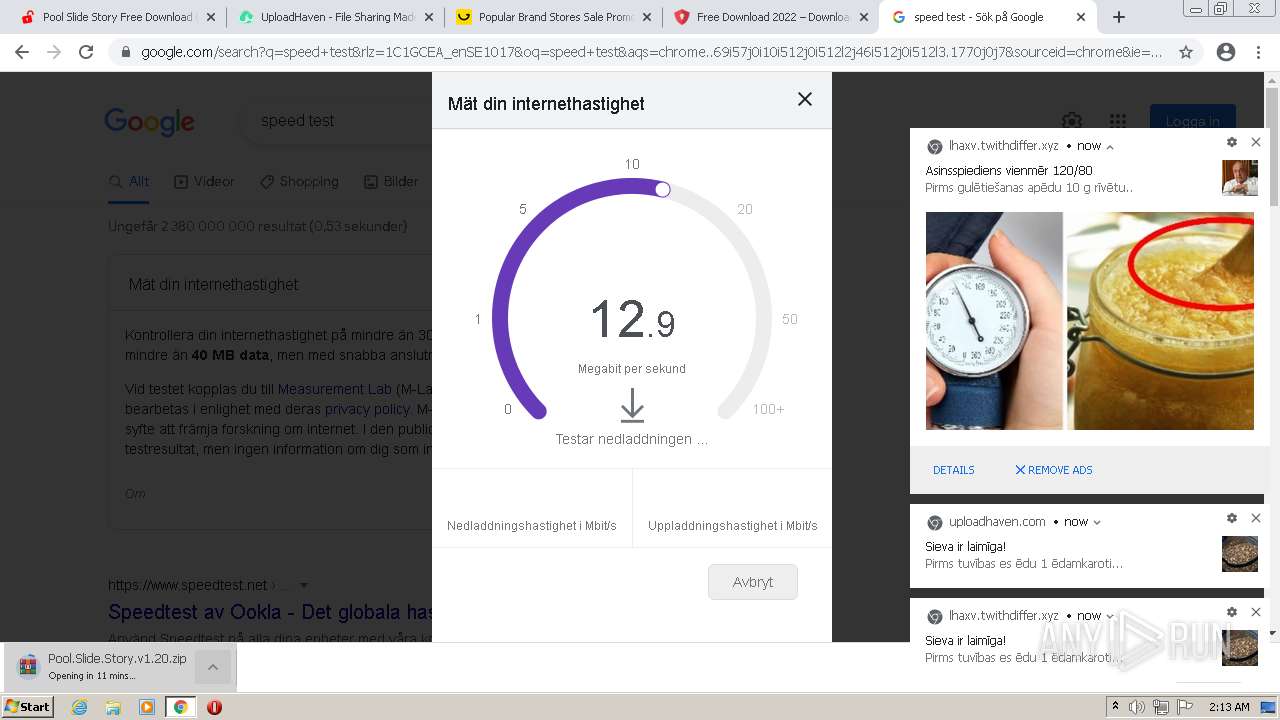The width and height of the screenshot is (1280, 720).
Task: Open Google settings gear icon
Action: [x=1072, y=121]
